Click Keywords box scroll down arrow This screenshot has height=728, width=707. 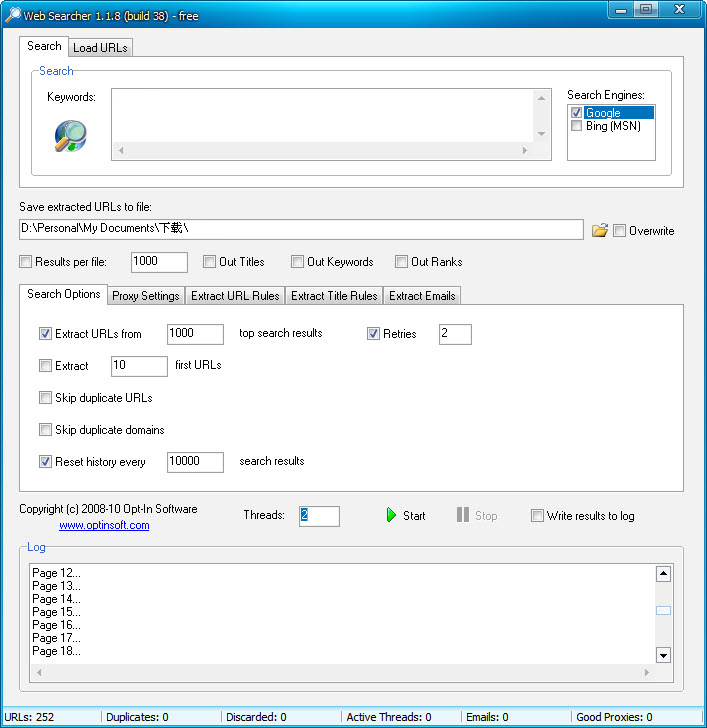tap(543, 134)
